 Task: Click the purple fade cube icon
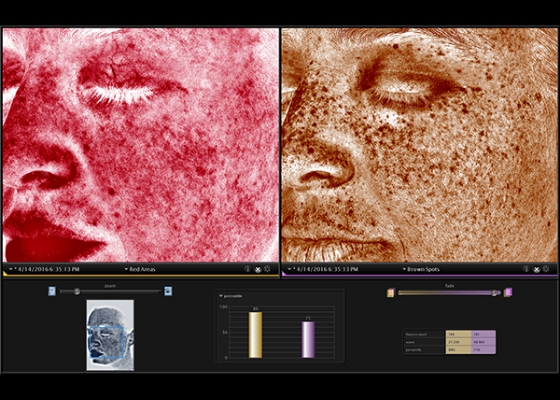click(x=508, y=292)
